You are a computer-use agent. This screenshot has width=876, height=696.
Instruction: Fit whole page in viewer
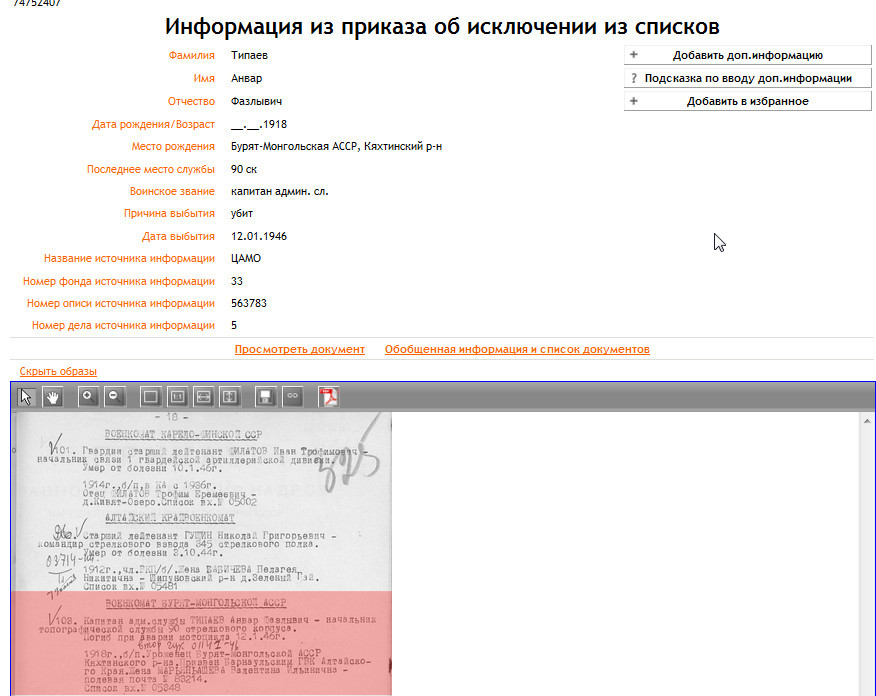pyautogui.click(x=151, y=397)
